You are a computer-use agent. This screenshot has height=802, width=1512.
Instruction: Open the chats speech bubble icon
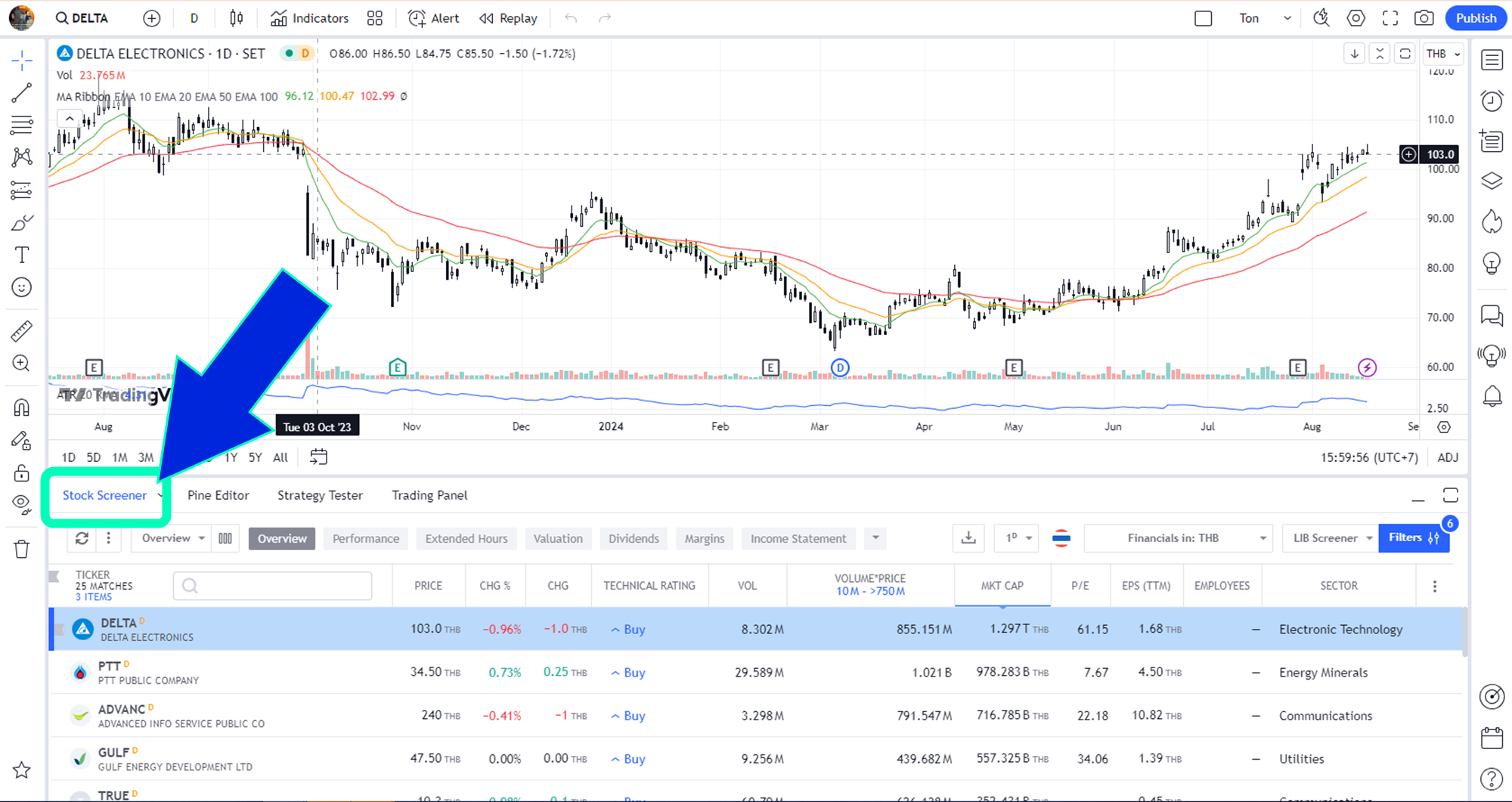click(1492, 314)
